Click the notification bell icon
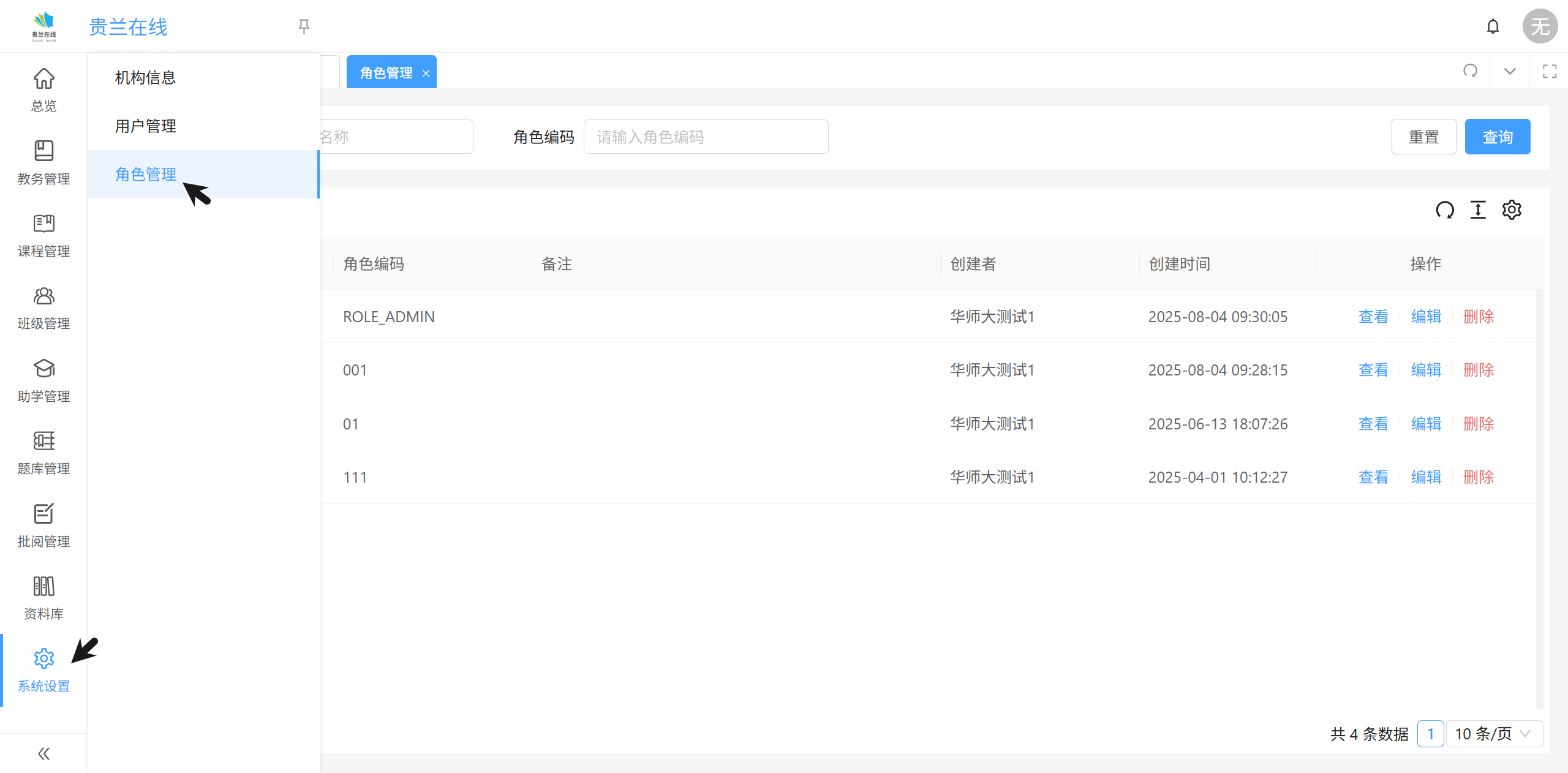 1493,26
